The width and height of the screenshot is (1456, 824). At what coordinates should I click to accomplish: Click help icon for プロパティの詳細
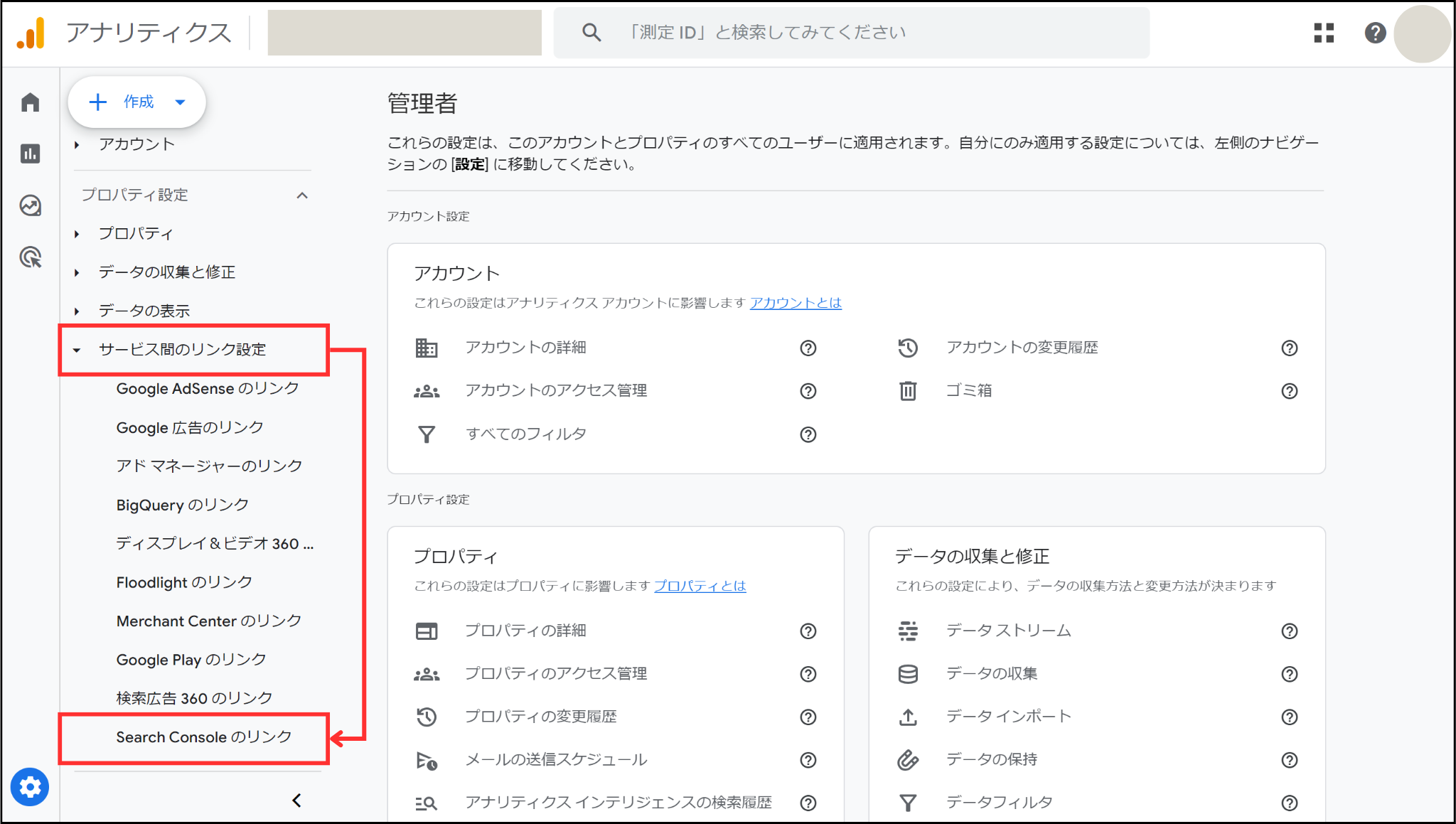coord(808,631)
